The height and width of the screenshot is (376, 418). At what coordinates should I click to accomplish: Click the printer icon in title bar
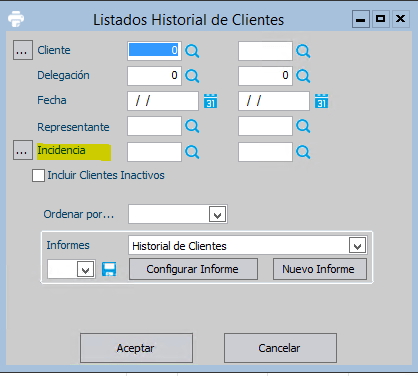click(x=16, y=19)
